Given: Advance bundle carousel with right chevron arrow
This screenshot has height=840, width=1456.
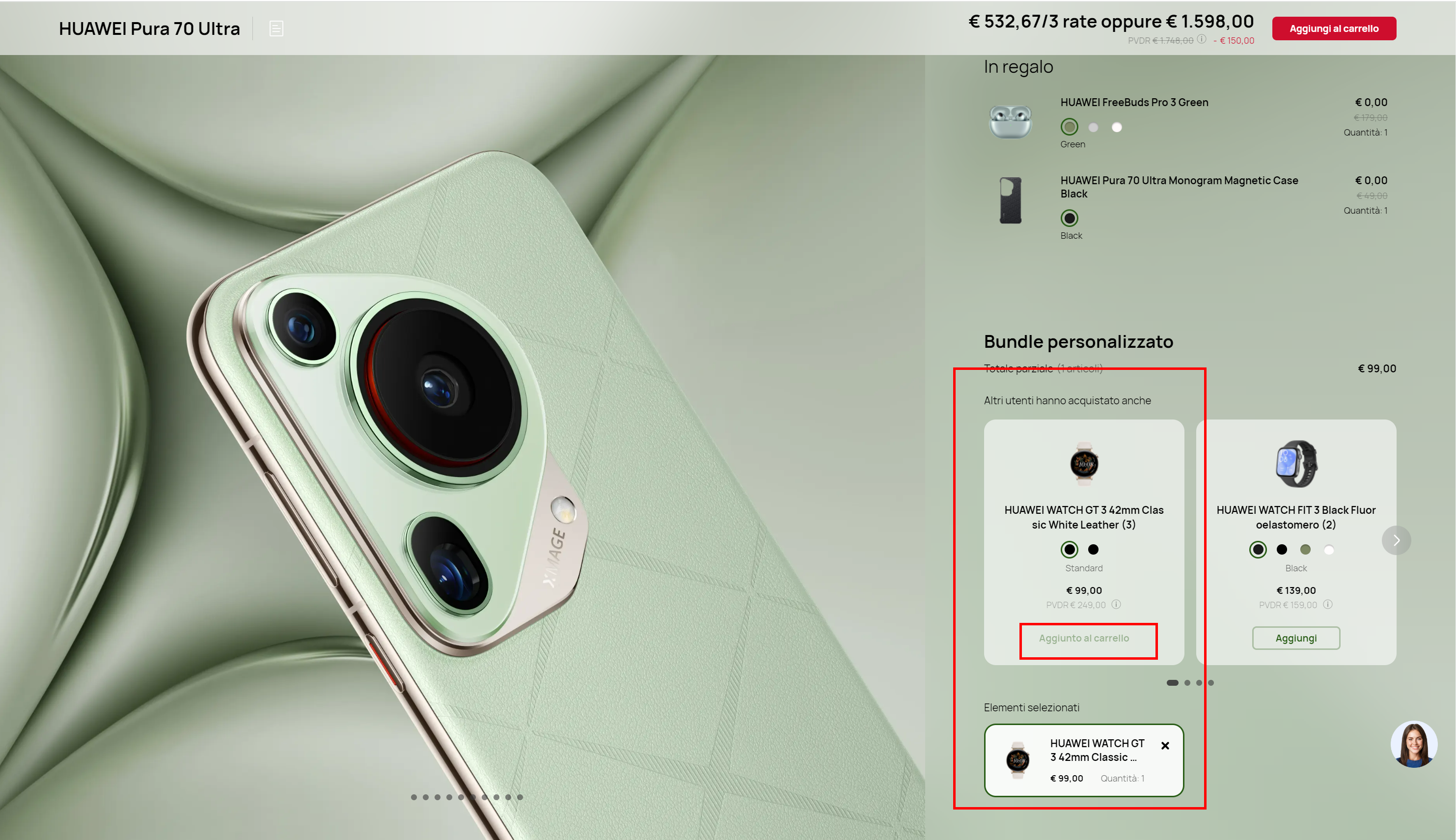Looking at the screenshot, I should (1396, 540).
